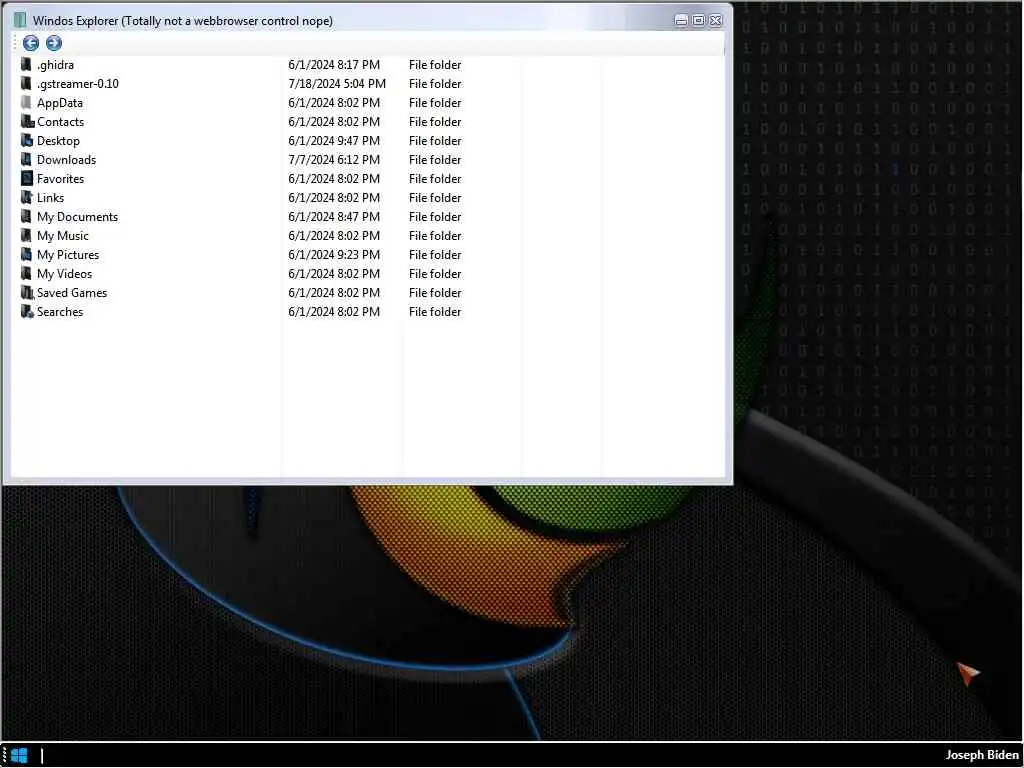This screenshot has height=768, width=1024.
Task: Click date 6/1/2024 8:17 PM
Action: (334, 65)
